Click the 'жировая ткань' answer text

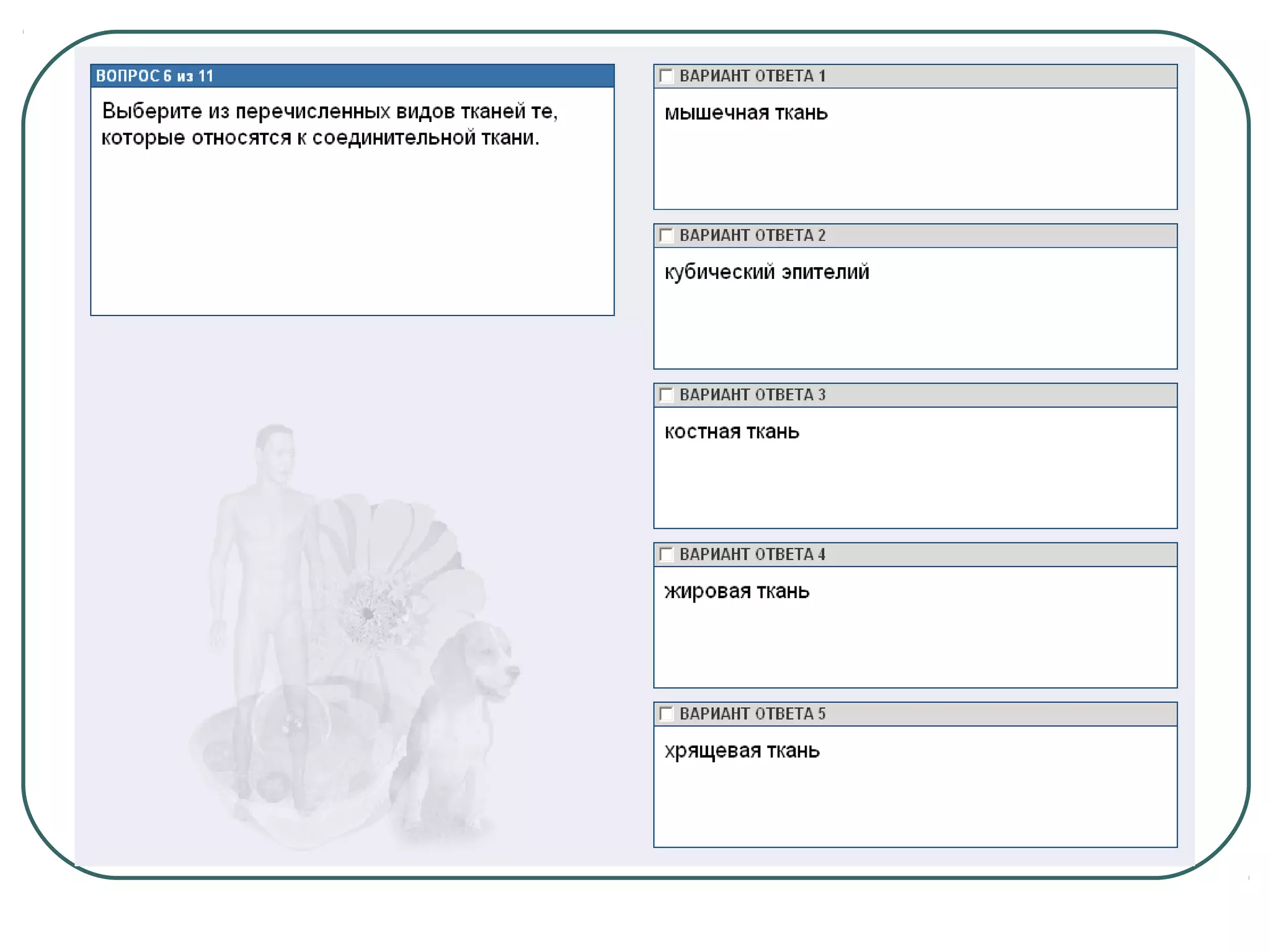click(737, 591)
